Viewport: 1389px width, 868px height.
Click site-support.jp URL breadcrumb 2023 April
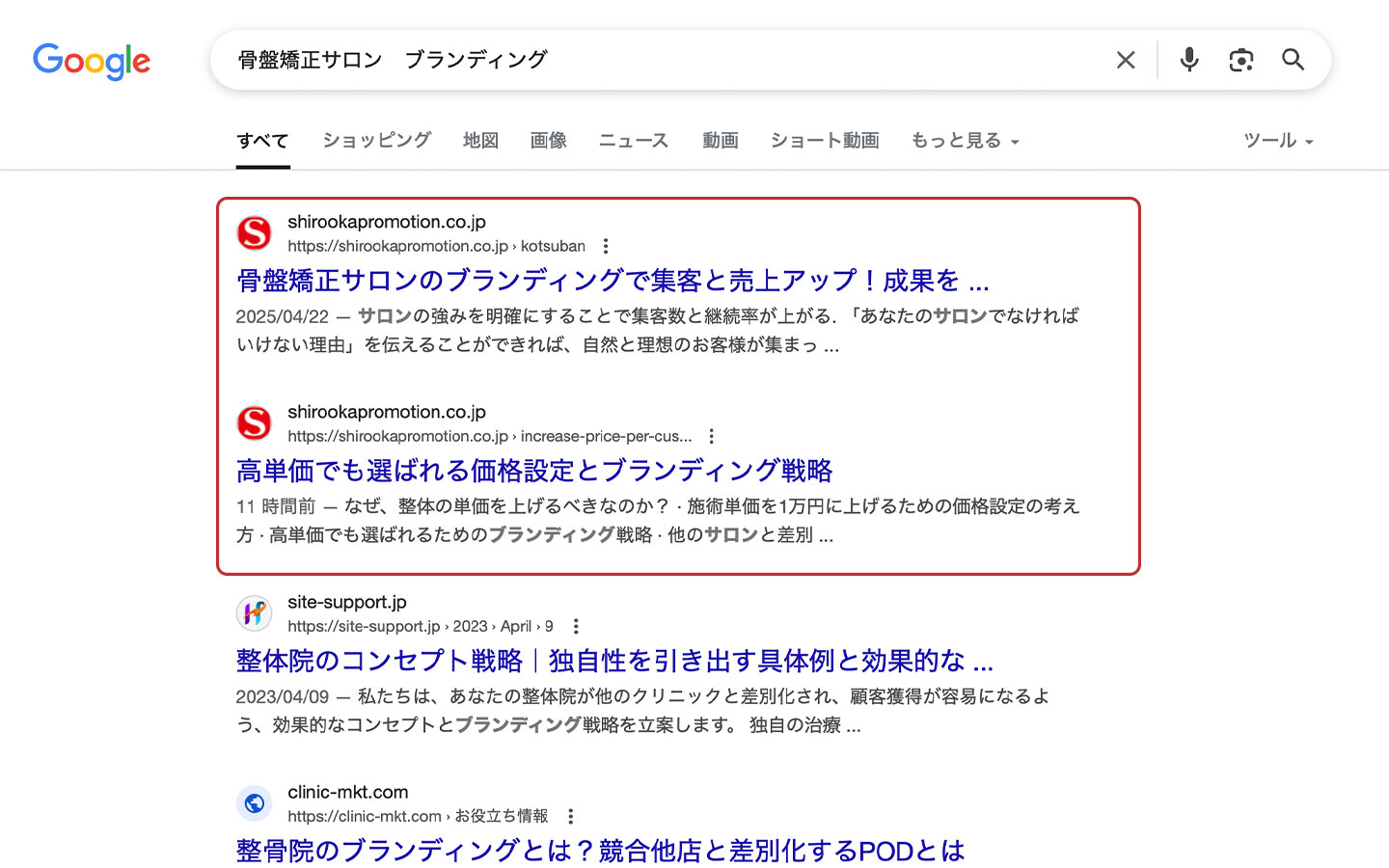click(421, 626)
